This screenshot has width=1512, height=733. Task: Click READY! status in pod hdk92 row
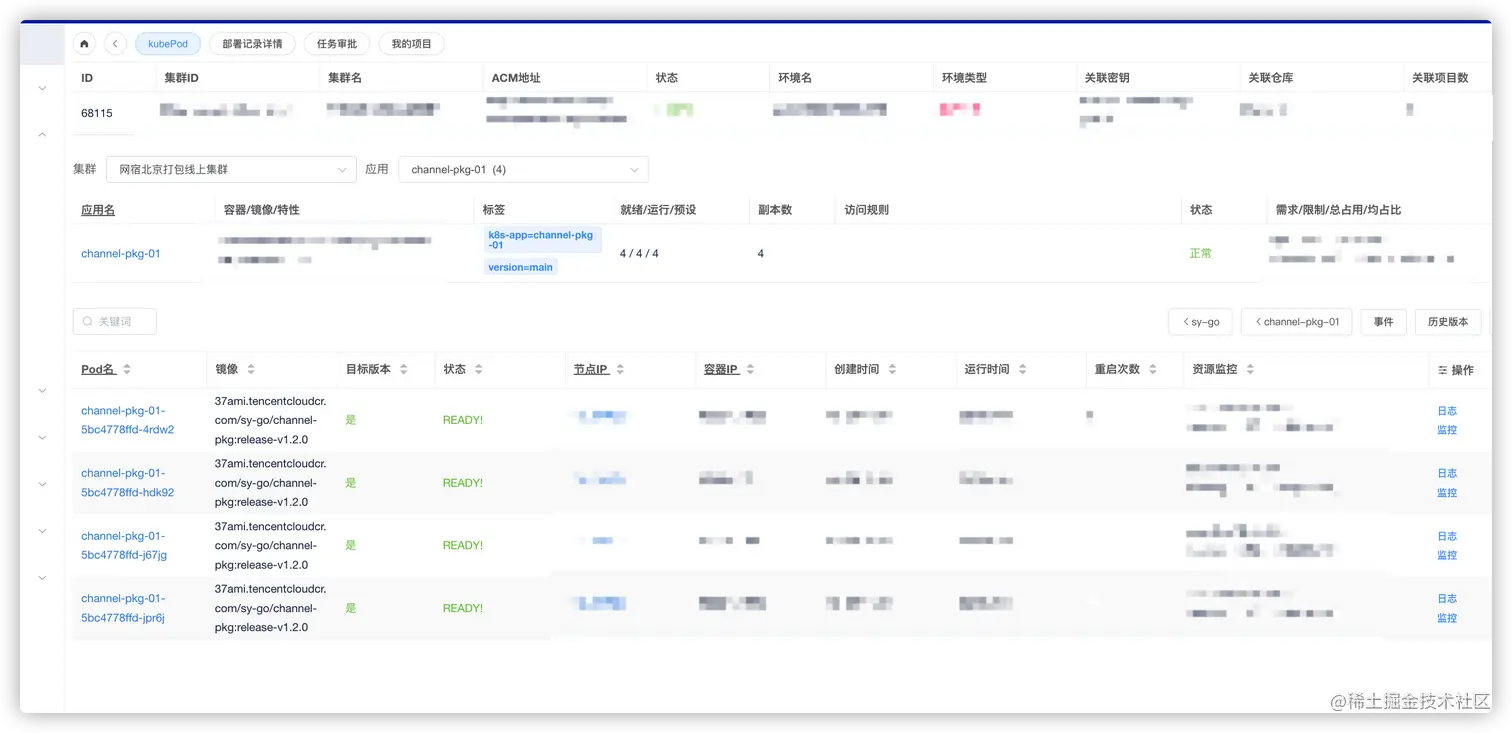click(463, 483)
